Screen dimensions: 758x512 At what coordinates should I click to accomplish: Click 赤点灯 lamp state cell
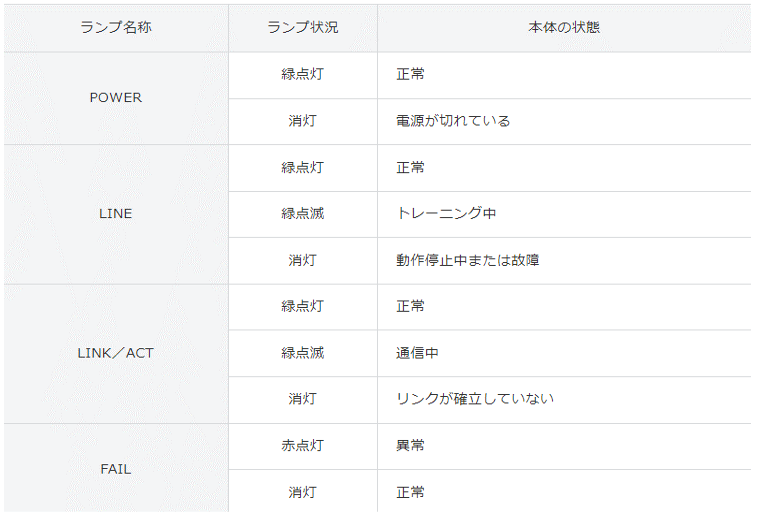pyautogui.click(x=303, y=445)
